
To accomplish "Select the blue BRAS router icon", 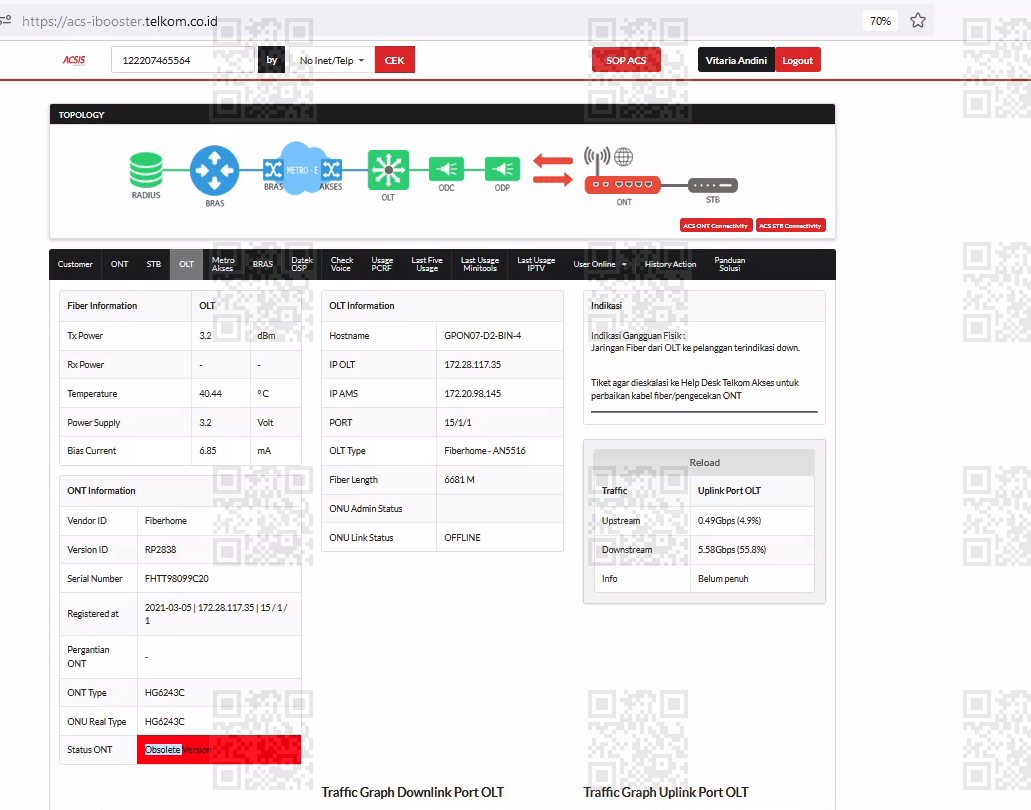I will [214, 170].
